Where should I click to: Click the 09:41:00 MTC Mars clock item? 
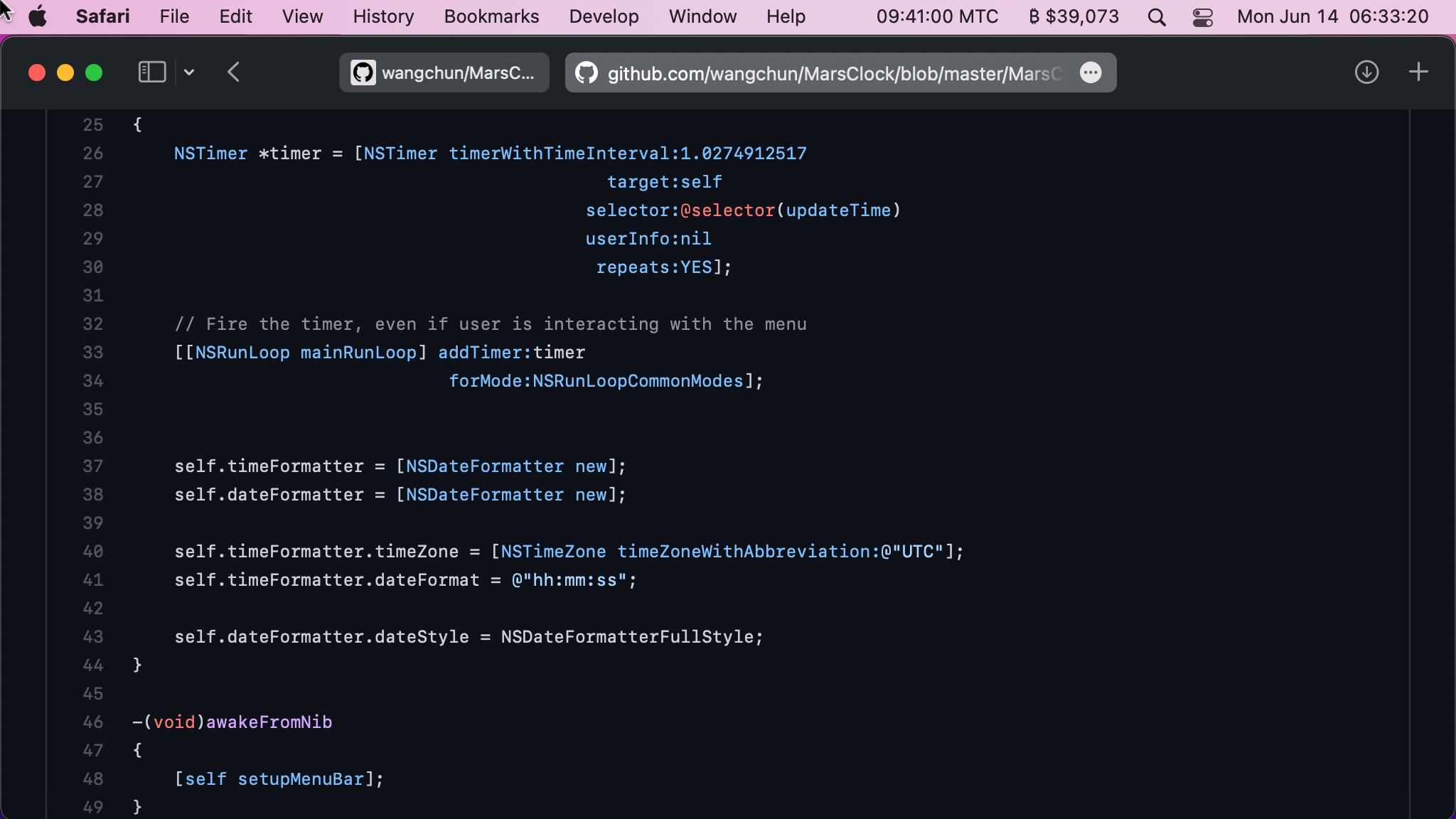point(937,16)
